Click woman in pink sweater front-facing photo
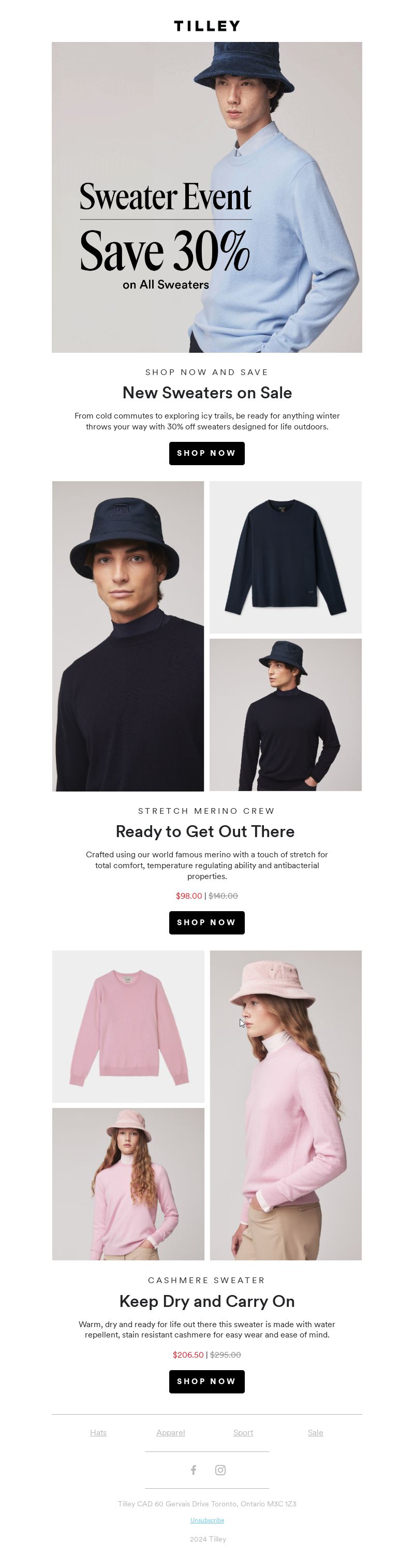The image size is (414, 1568). (x=128, y=1184)
